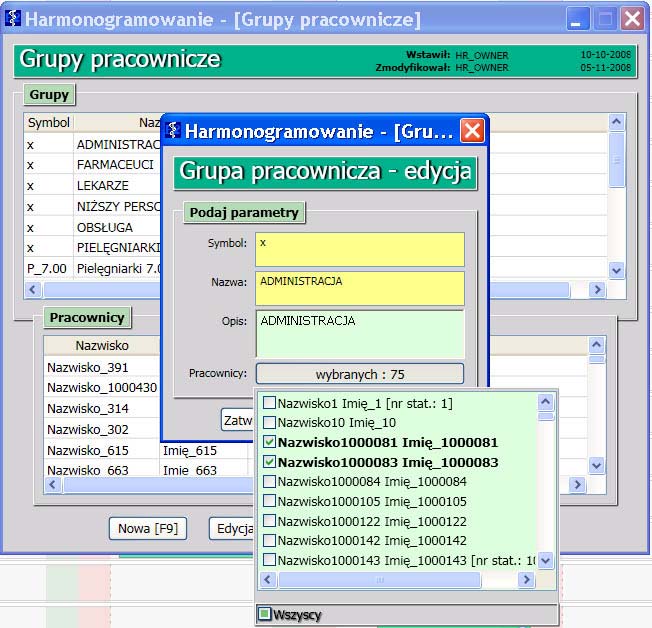Click the Pracownicy tab label
The image size is (652, 628).
point(87,317)
